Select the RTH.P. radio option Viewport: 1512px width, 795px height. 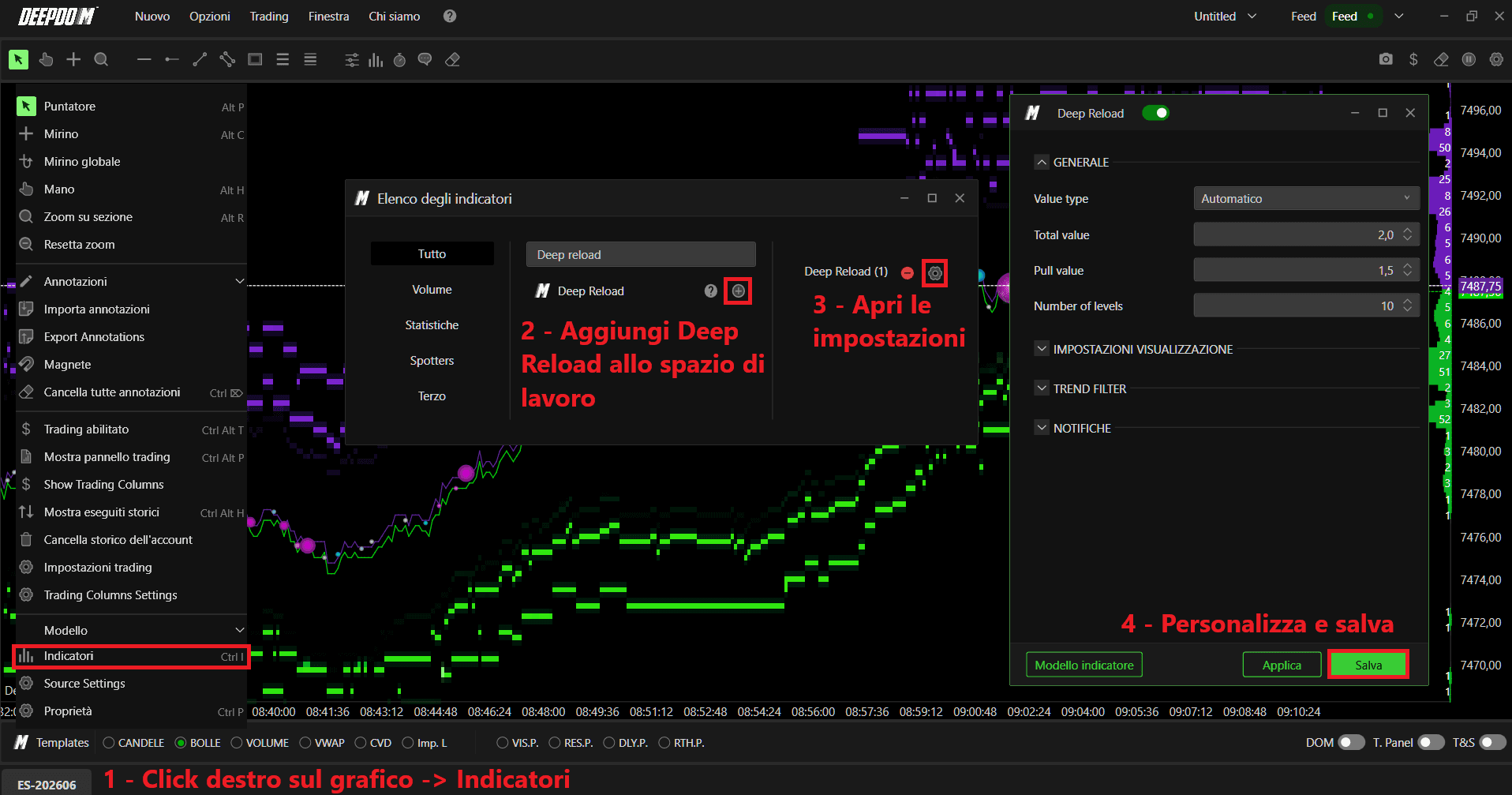coord(664,743)
